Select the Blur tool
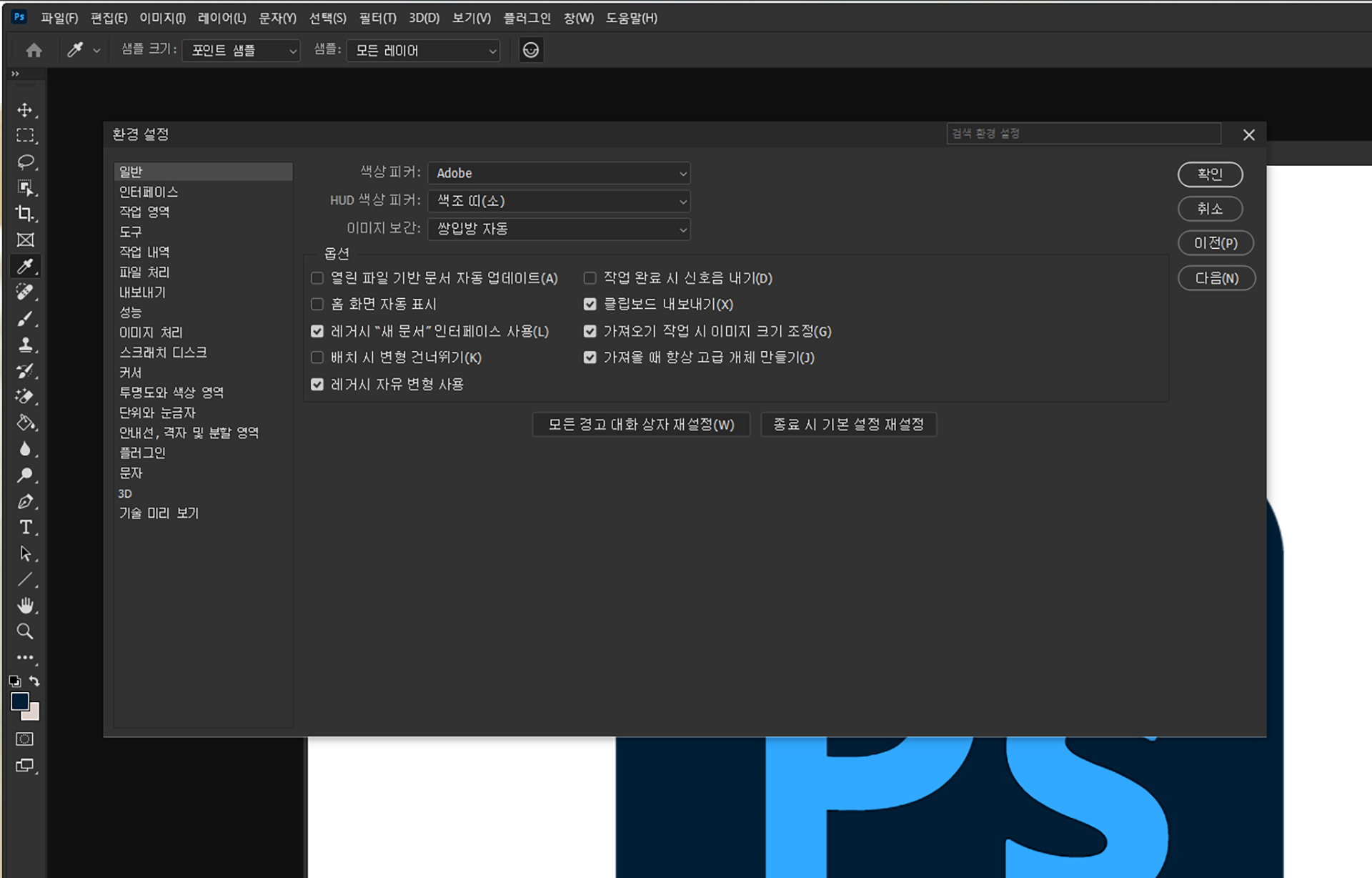 click(x=25, y=449)
